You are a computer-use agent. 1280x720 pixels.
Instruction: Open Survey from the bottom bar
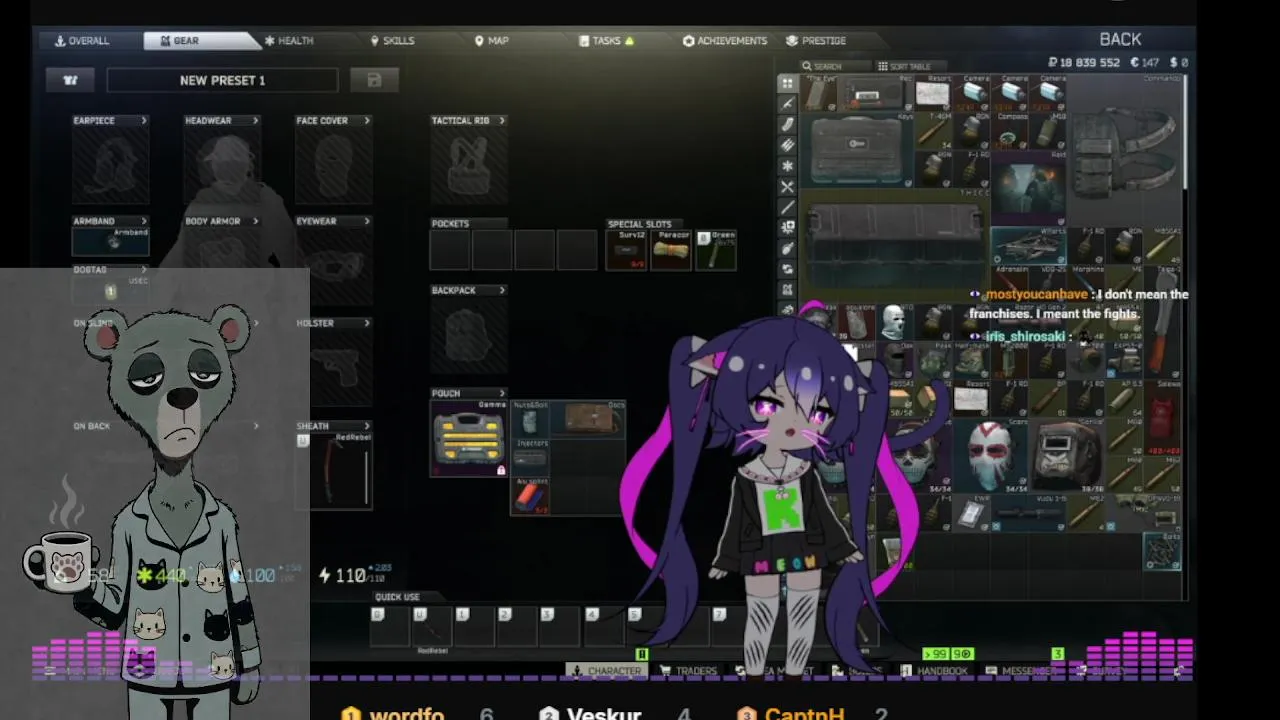click(x=1100, y=671)
